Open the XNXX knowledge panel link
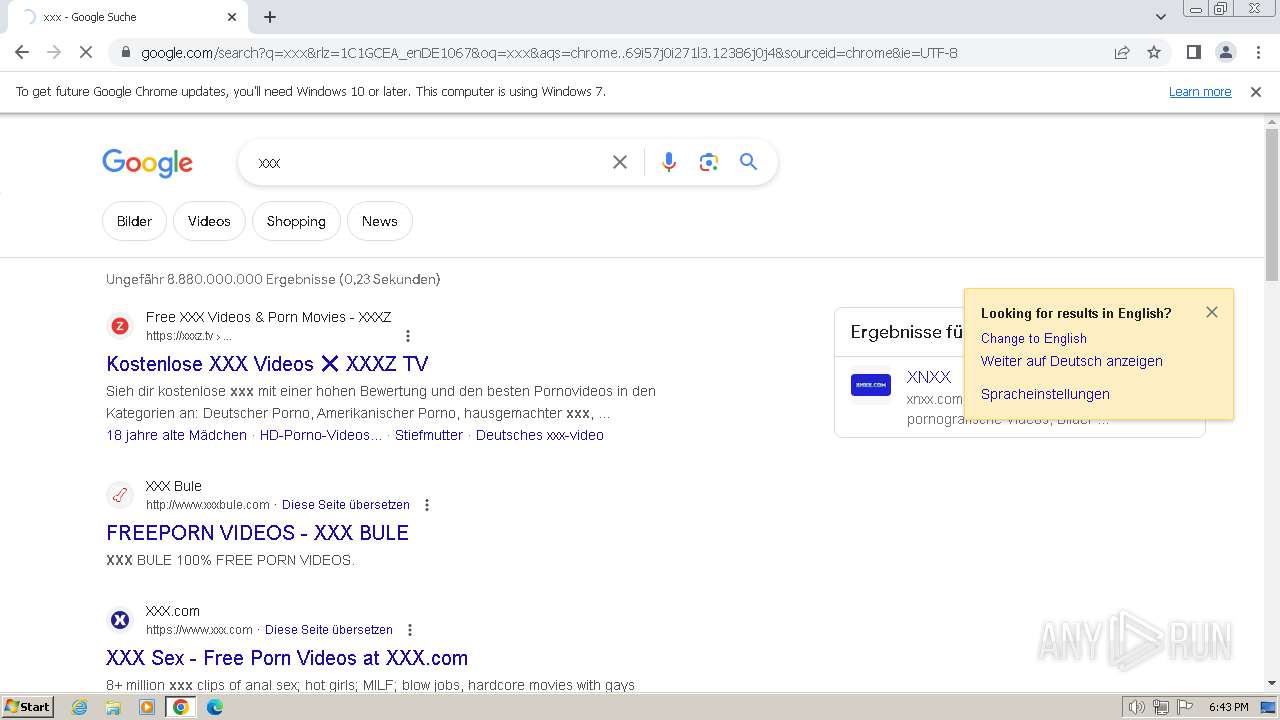This screenshot has height=720, width=1280. point(929,377)
